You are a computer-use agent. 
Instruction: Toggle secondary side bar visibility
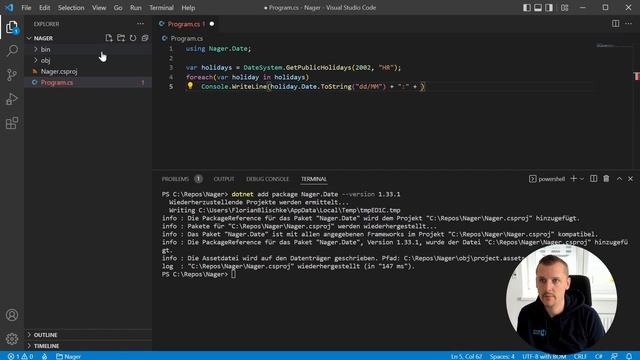click(x=549, y=8)
